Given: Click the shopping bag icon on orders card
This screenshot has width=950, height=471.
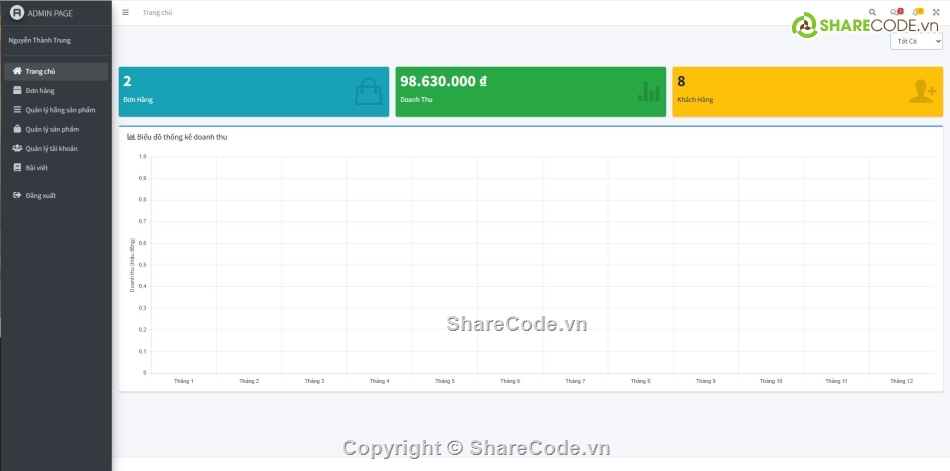Looking at the screenshot, I should pos(368,92).
